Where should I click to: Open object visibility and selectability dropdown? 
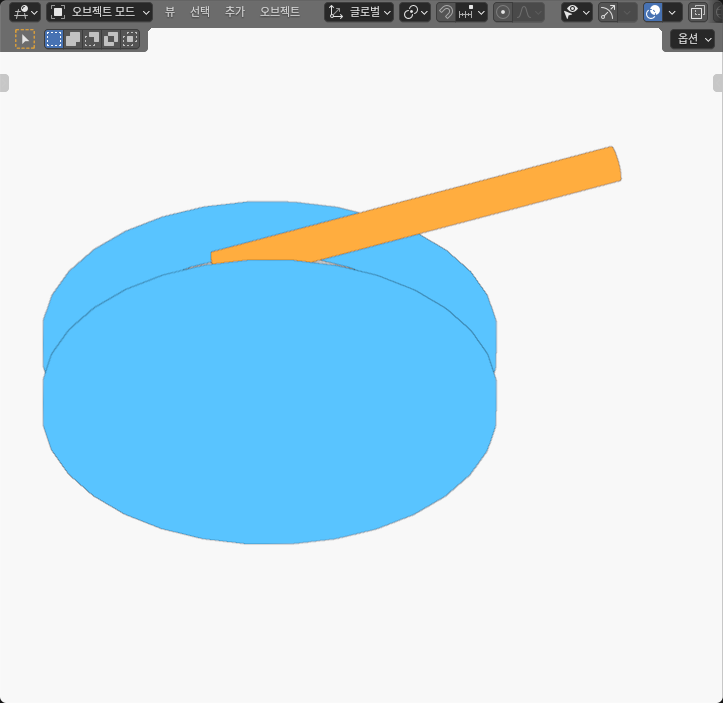[x=577, y=12]
